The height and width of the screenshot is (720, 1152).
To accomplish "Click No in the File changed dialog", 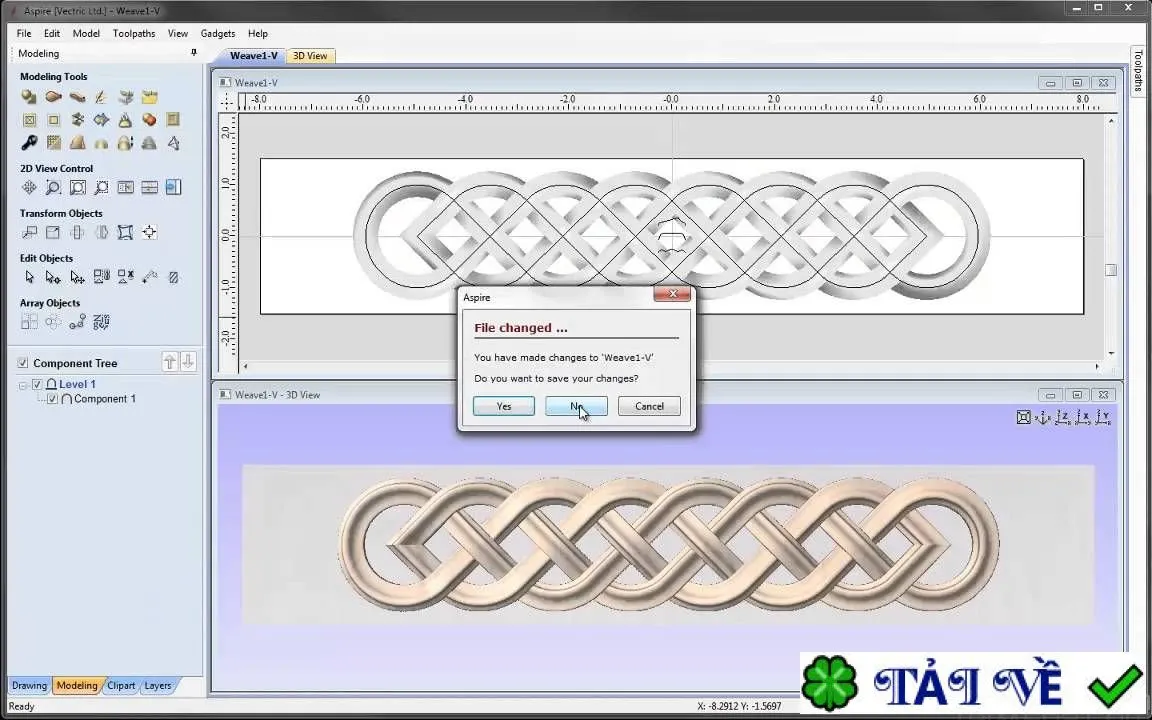I will point(576,406).
